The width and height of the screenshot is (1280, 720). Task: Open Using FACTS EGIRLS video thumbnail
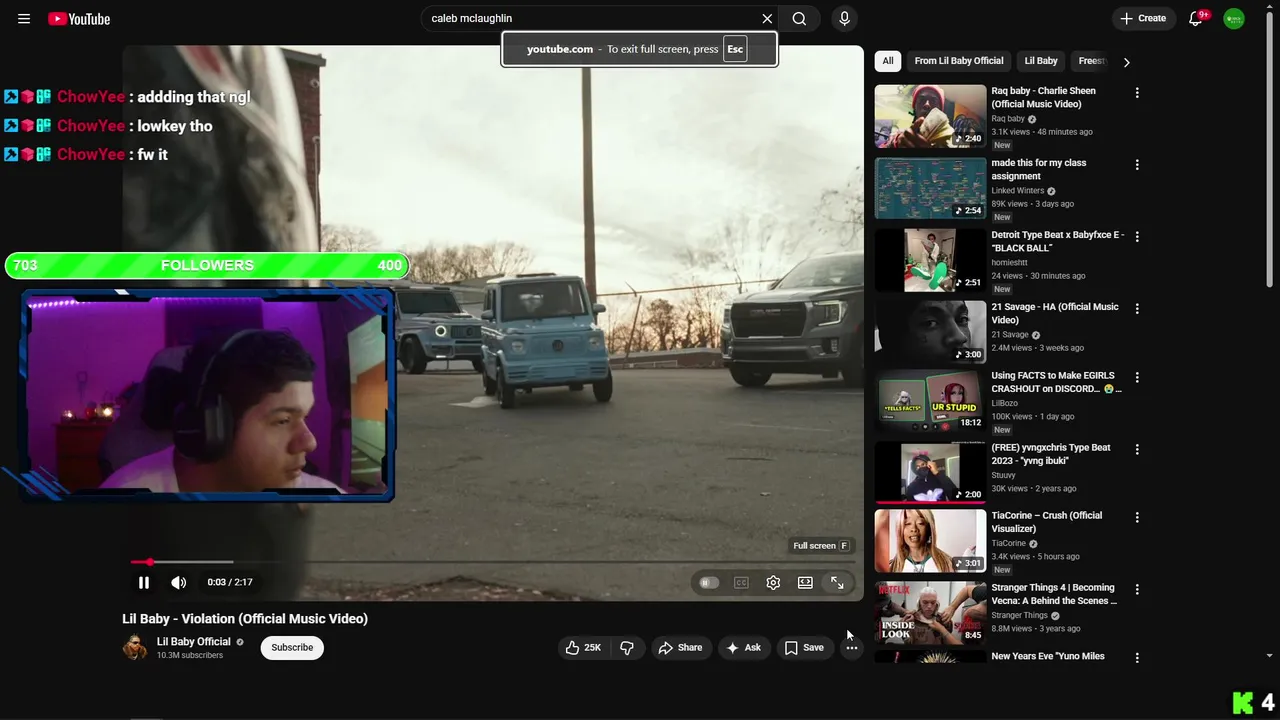pyautogui.click(x=931, y=399)
